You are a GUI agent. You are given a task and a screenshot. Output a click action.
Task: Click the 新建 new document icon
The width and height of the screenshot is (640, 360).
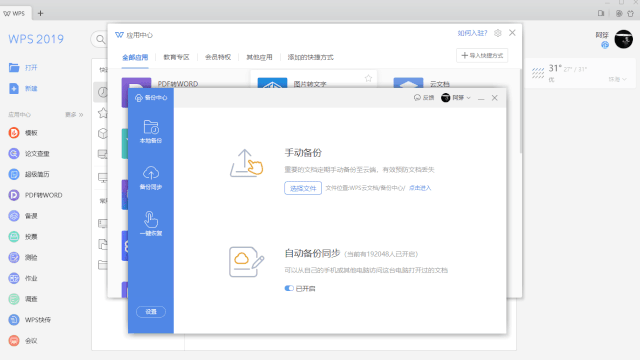click(x=14, y=88)
